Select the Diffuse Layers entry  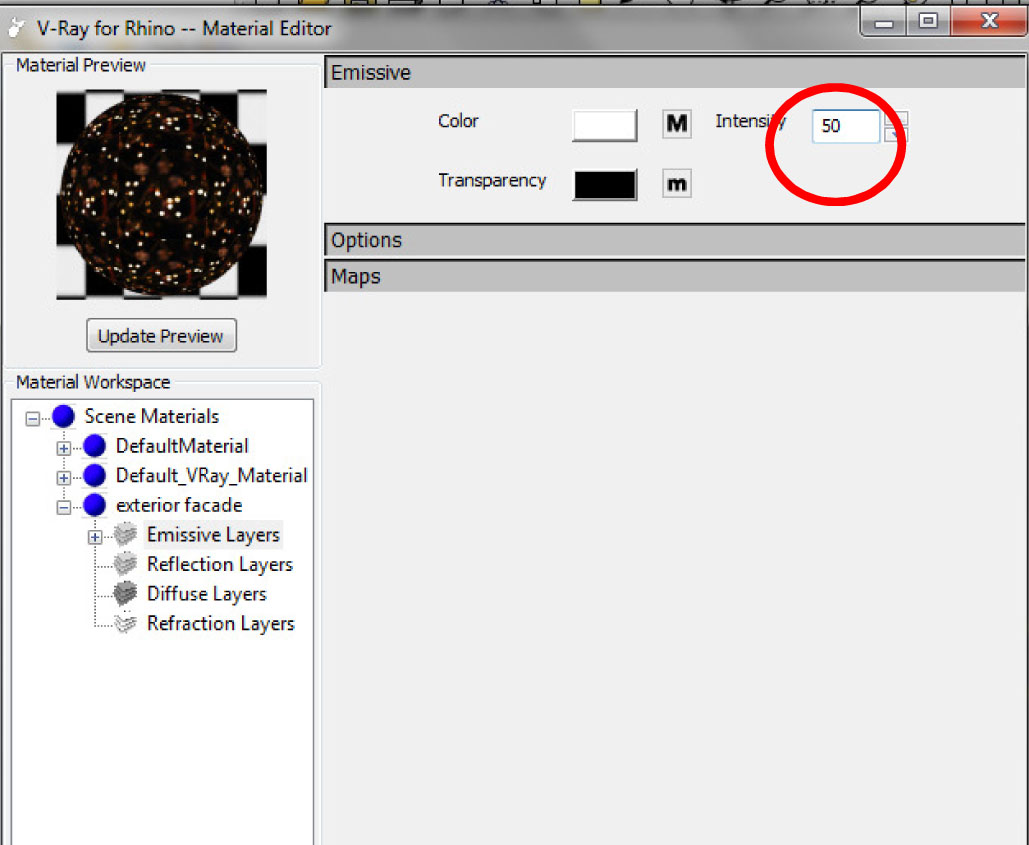[x=207, y=594]
